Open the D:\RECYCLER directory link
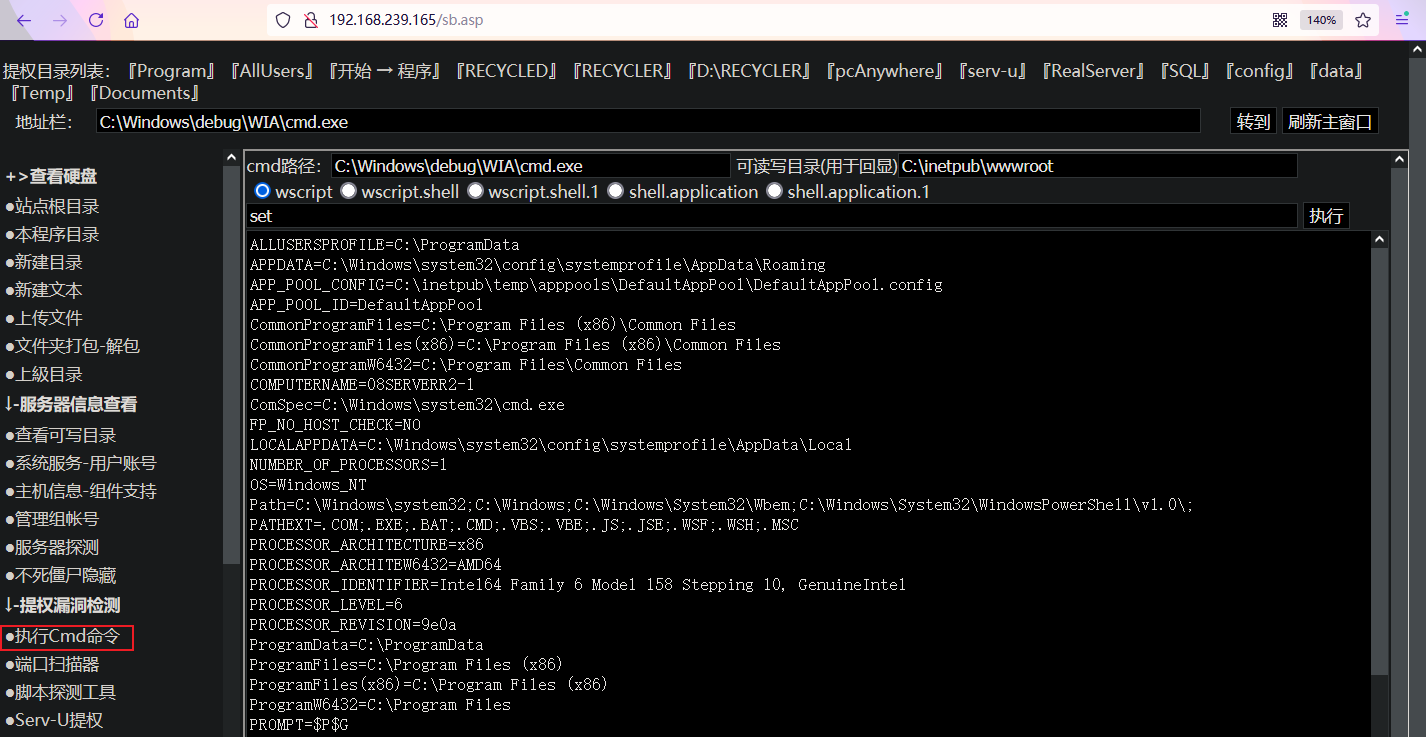Screen dimensions: 1426x737 pyautogui.click(x=748, y=71)
